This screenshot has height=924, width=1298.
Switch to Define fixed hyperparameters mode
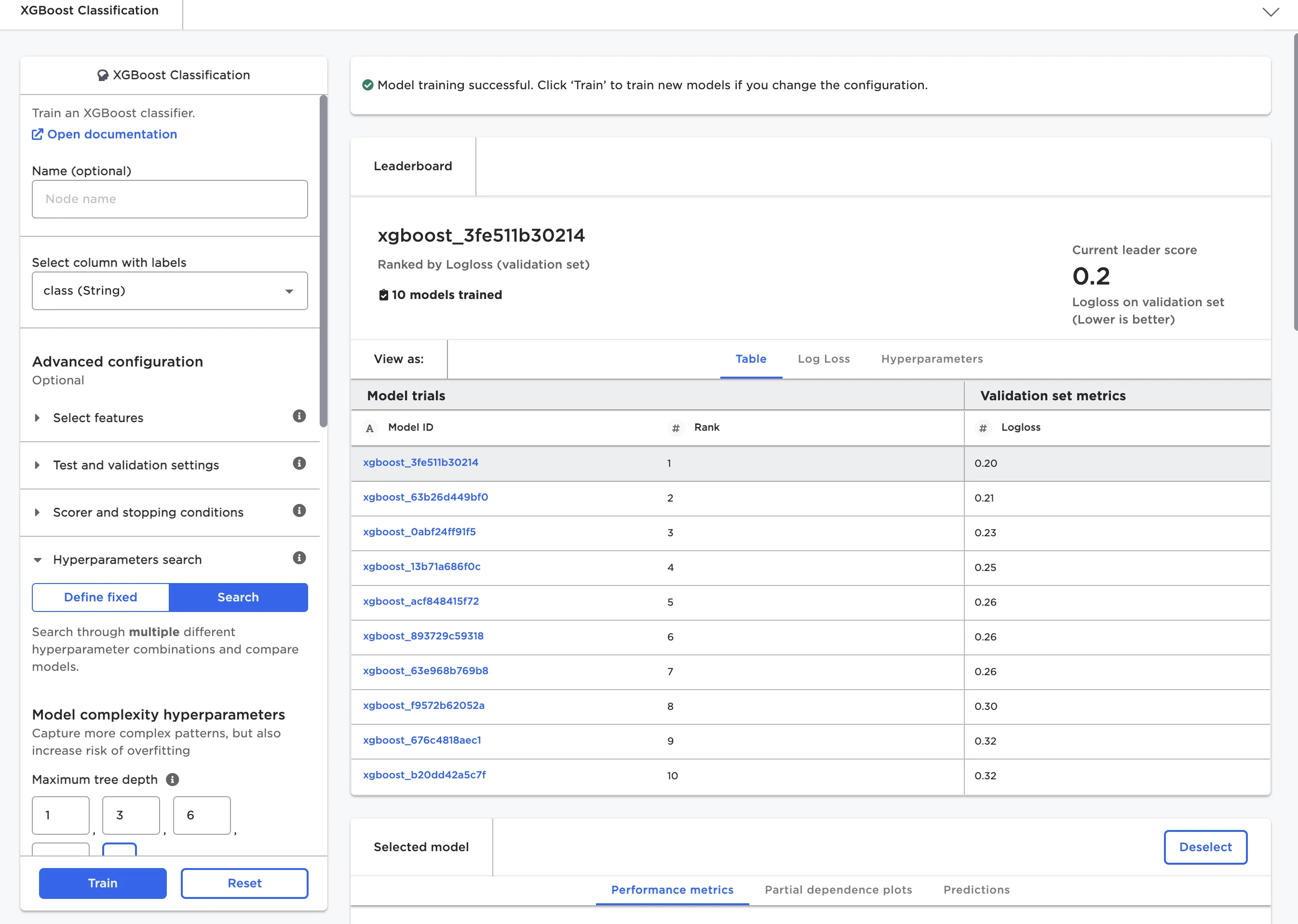tap(101, 597)
